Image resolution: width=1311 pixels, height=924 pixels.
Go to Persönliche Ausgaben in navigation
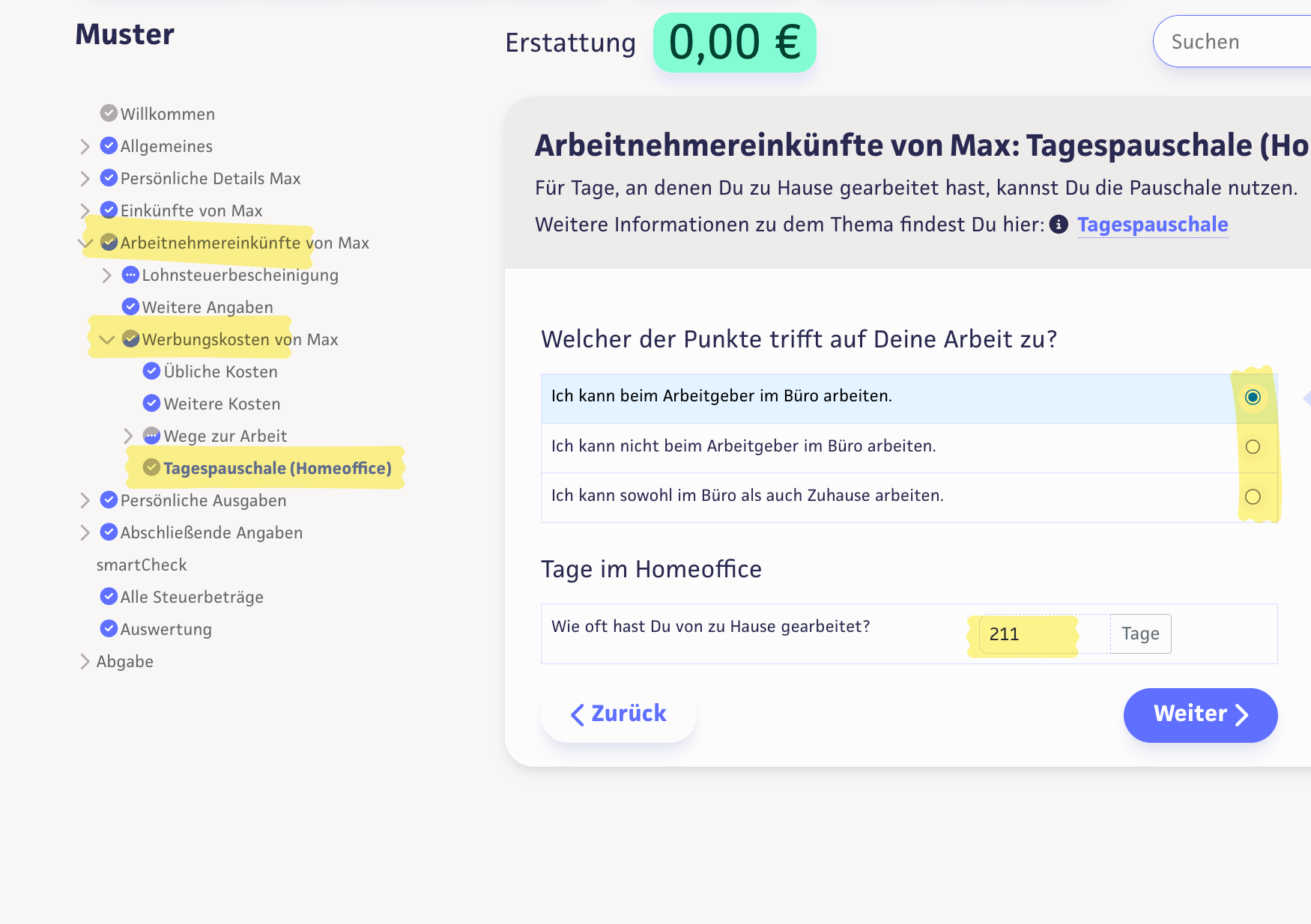tap(203, 501)
